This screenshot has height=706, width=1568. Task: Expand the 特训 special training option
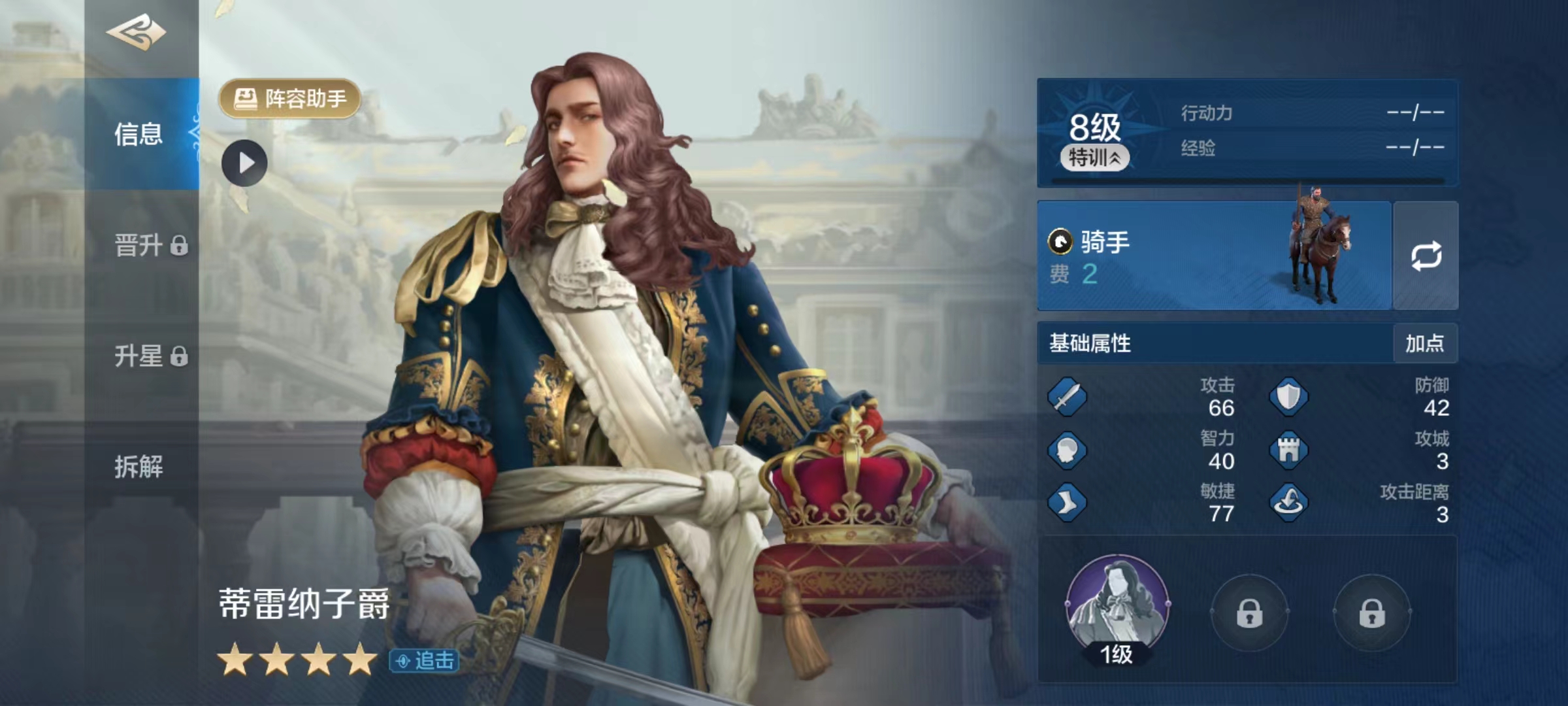pyautogui.click(x=1094, y=158)
